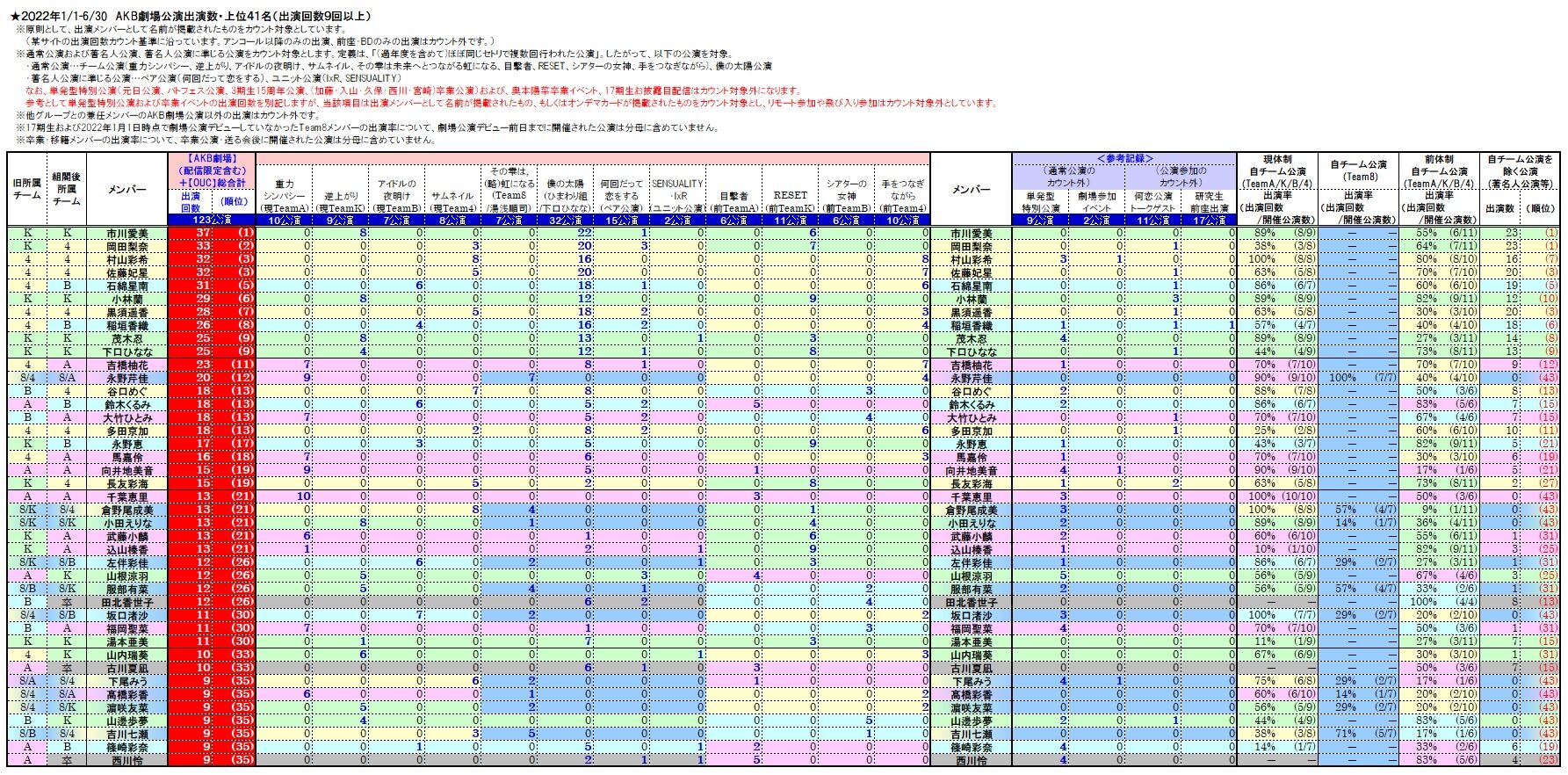This screenshot has height=775, width=1568.
Task: Select the SENSUALITY・IxR header cell
Action: coord(677,196)
